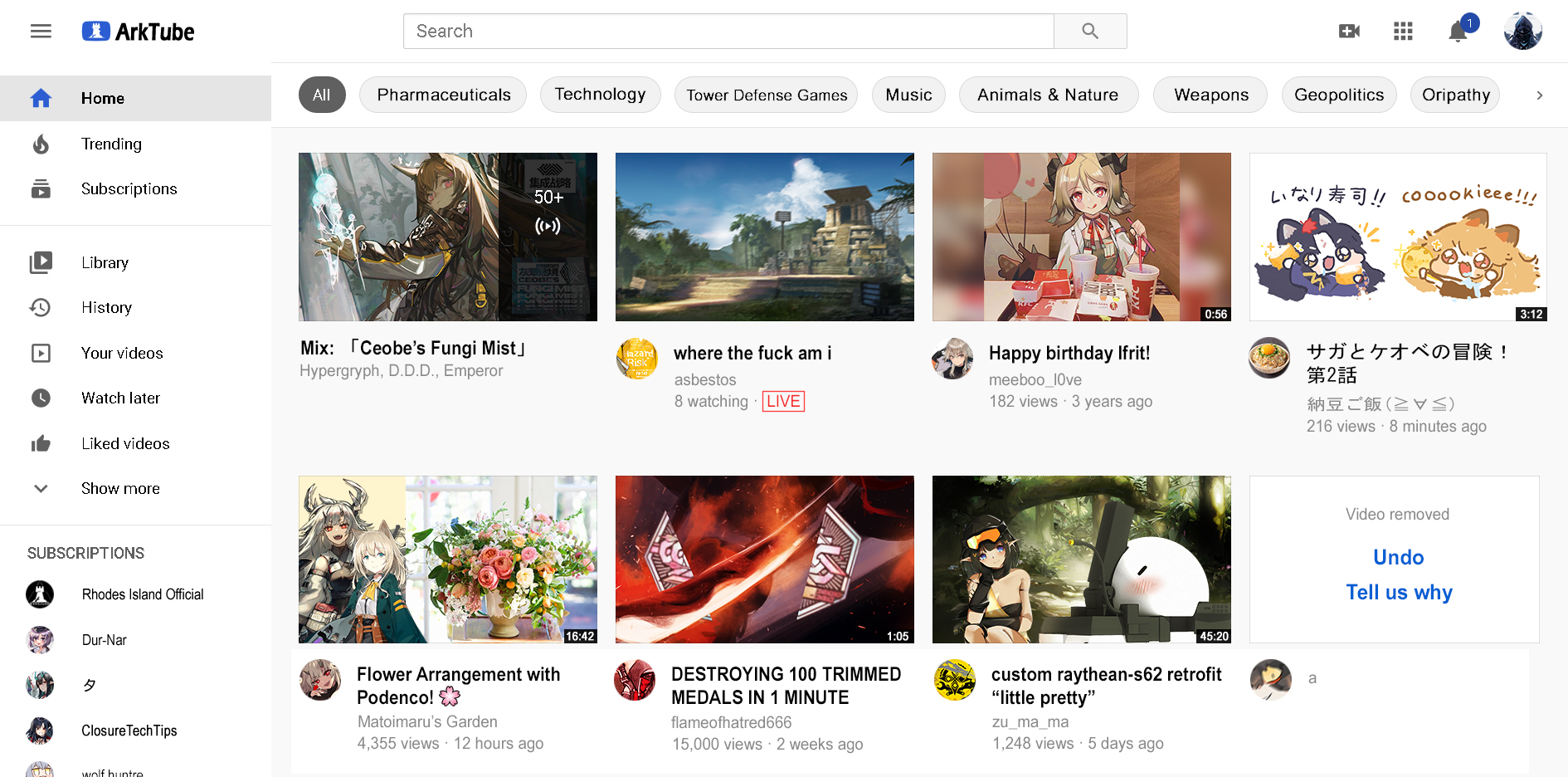Open the Matoimaru's Garden channel avatar
This screenshot has width=1568, height=777.
(x=320, y=680)
